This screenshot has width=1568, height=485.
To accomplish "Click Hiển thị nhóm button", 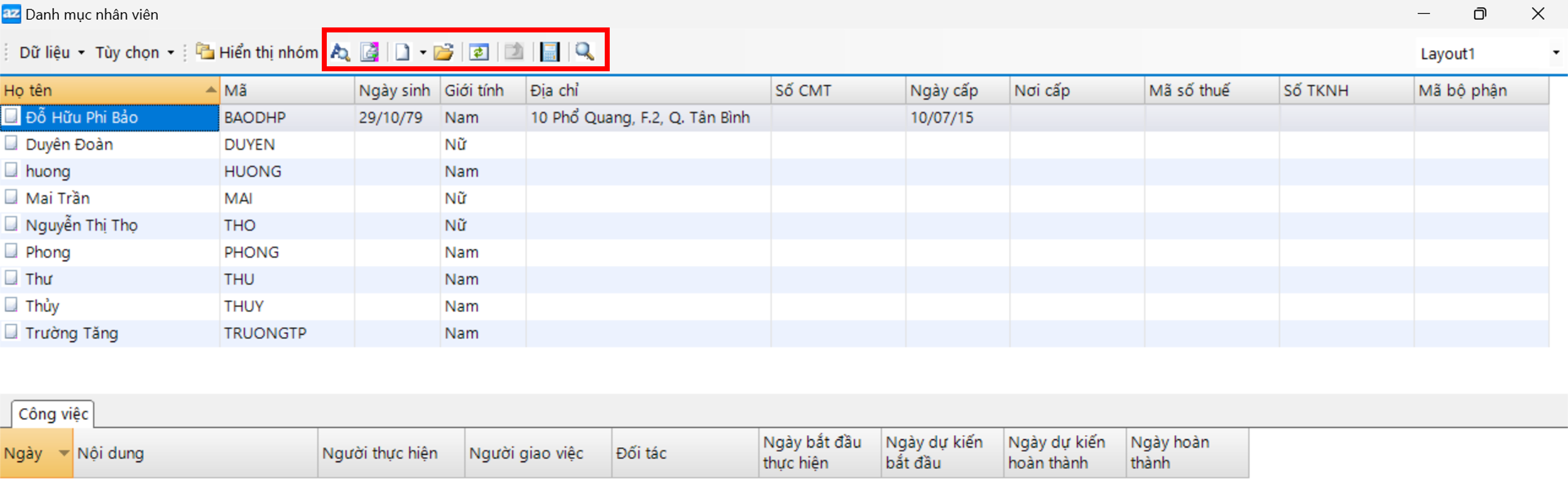I will [x=258, y=53].
